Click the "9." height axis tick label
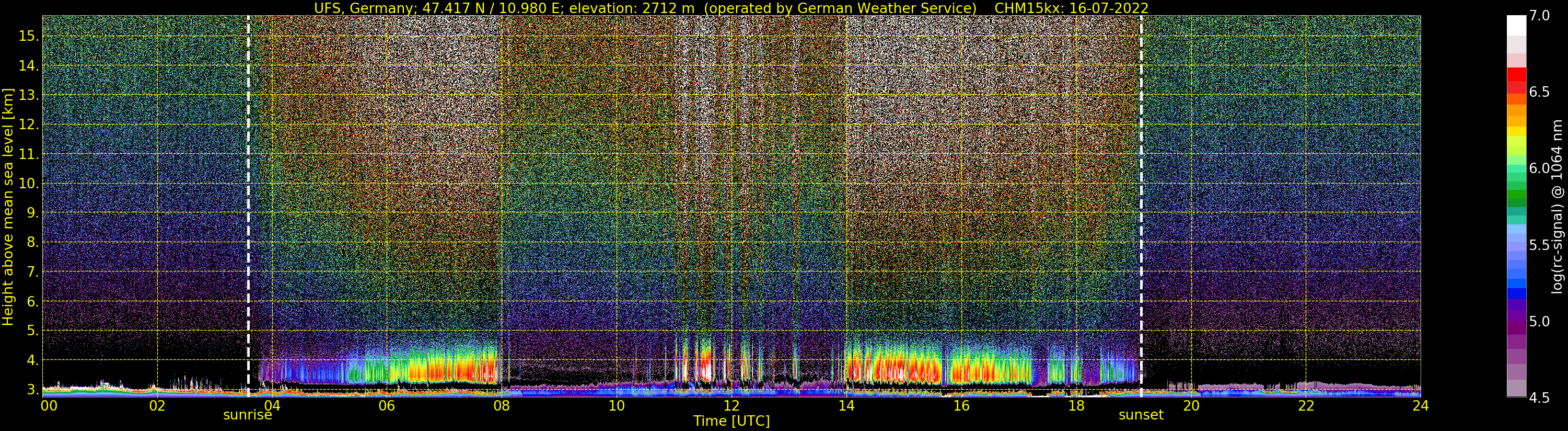 coord(32,213)
